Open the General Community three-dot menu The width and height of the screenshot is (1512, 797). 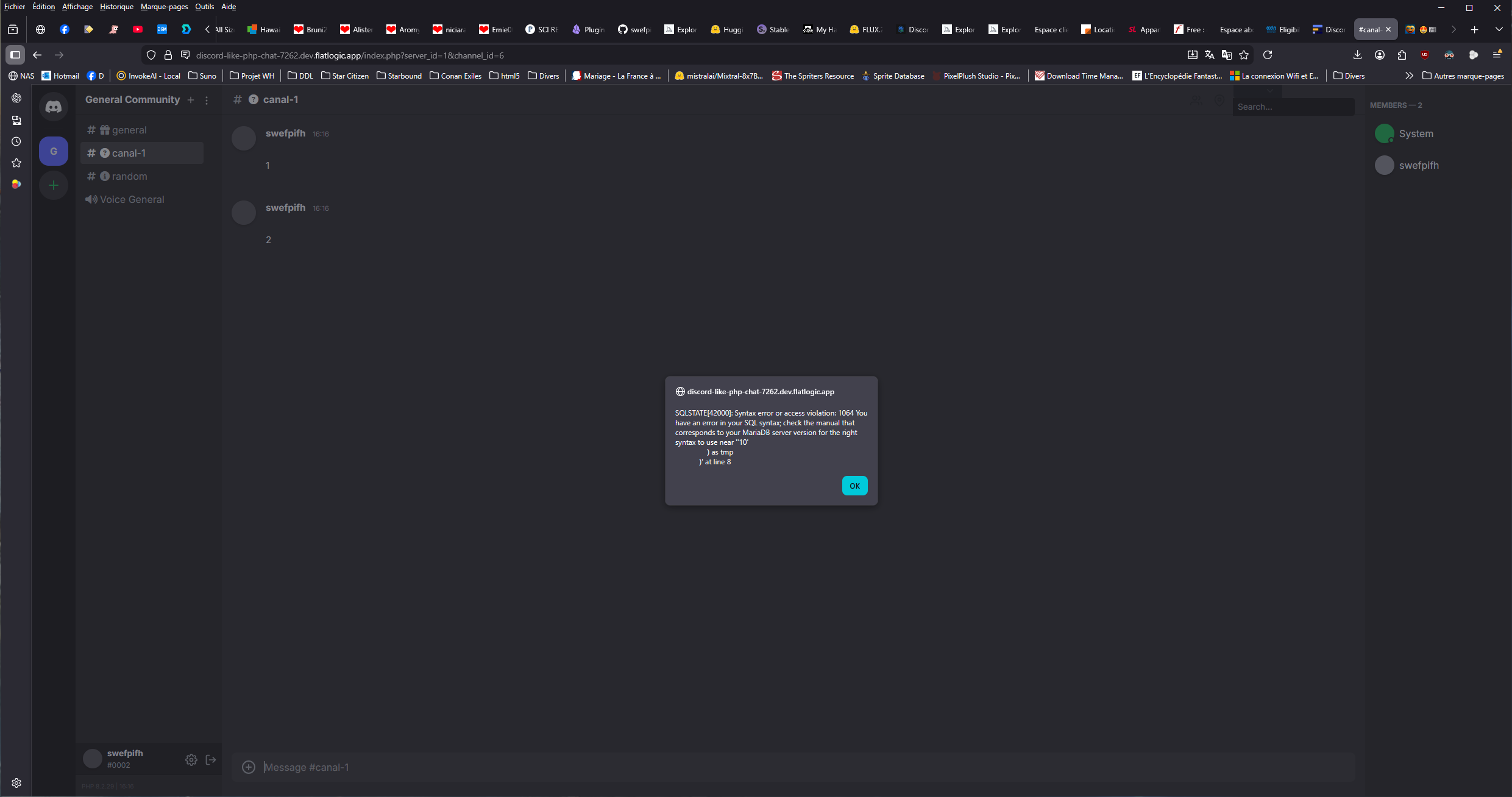(x=207, y=100)
